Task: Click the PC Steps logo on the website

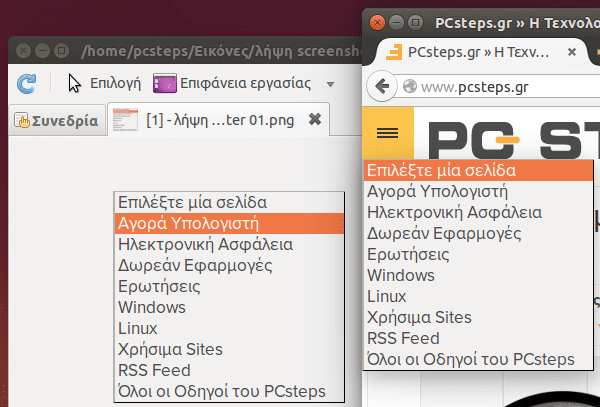Action: 513,140
